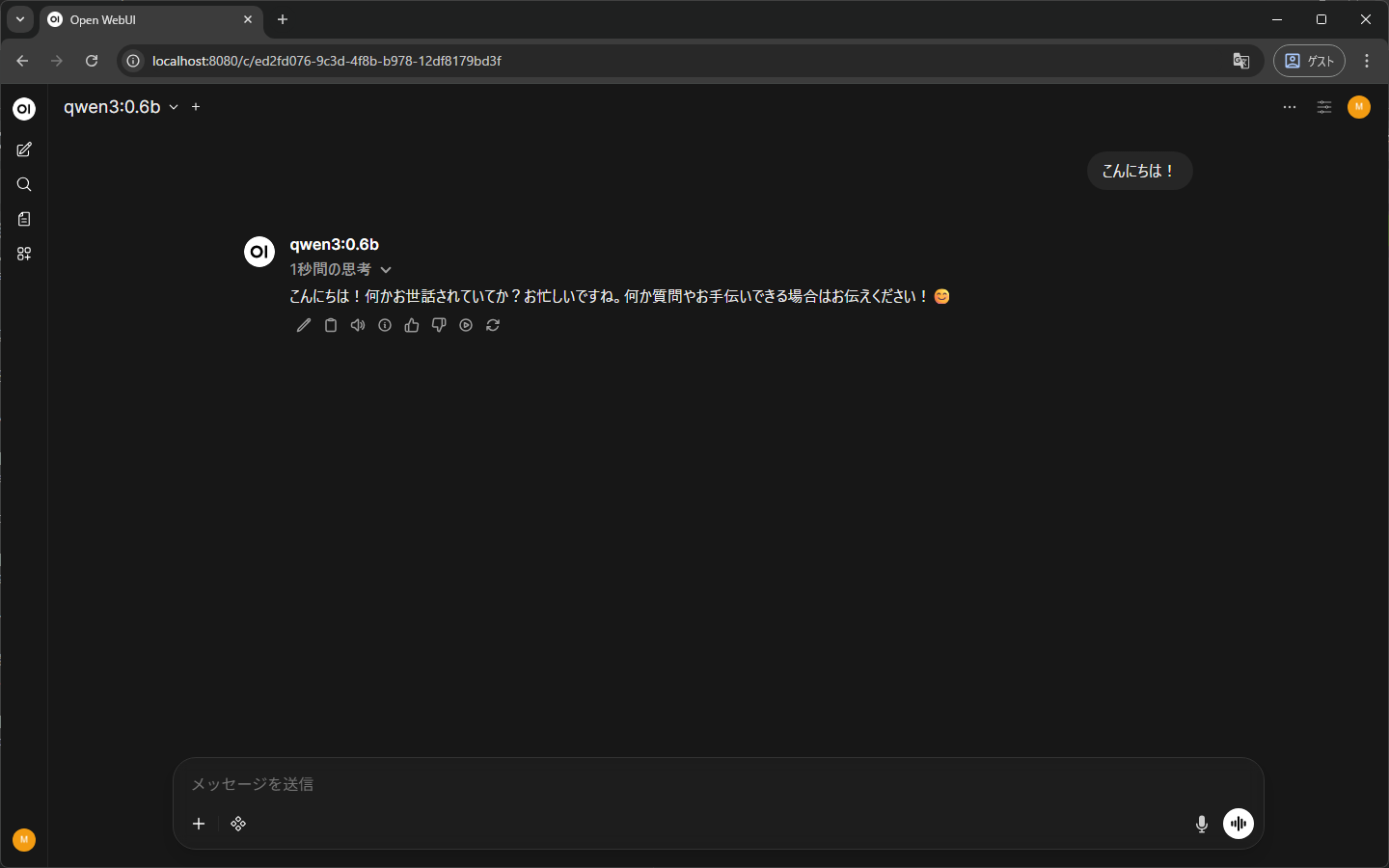Close the Open WebUI tab

[248, 19]
